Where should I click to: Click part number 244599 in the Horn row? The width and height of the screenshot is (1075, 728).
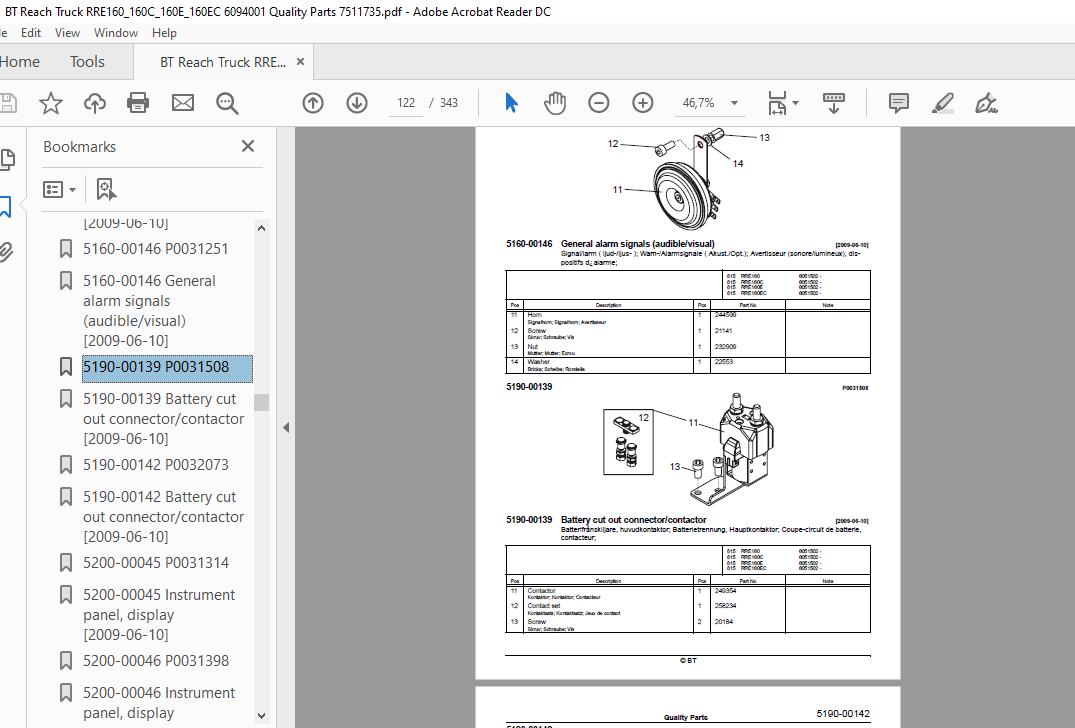click(x=725, y=315)
